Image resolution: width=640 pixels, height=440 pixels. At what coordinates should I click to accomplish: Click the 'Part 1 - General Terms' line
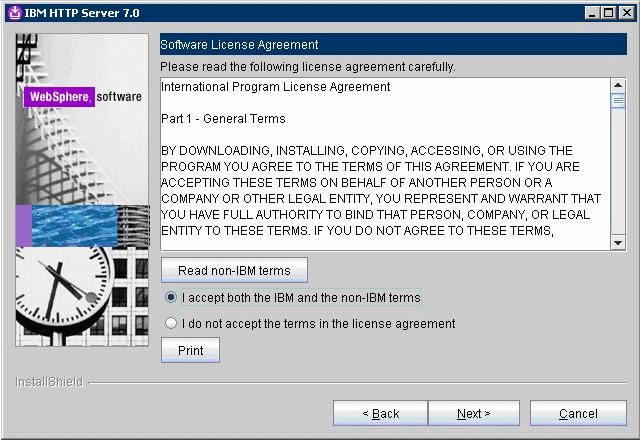click(223, 119)
